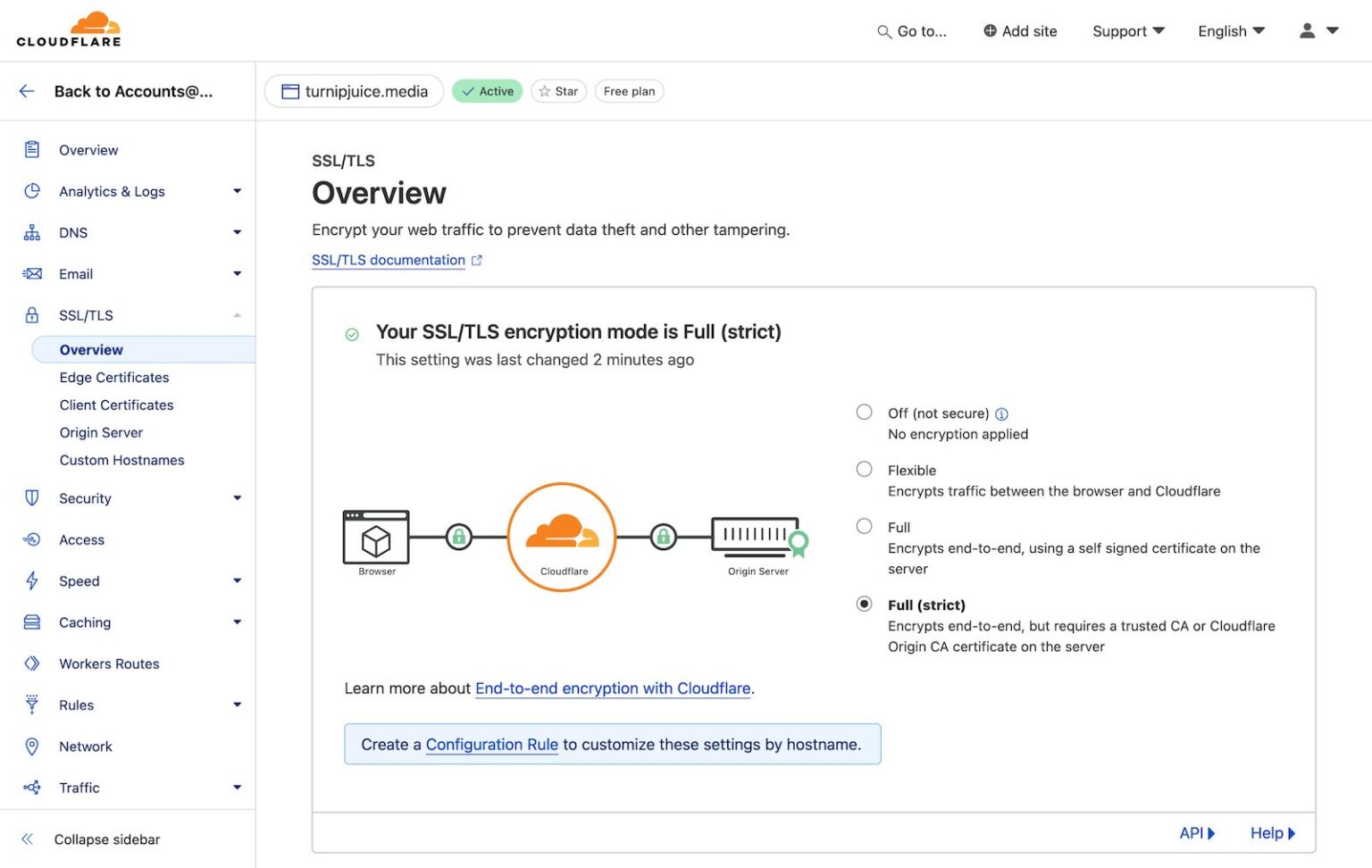The image size is (1372, 868).
Task: Select the Network icon in sidebar
Action: [32, 747]
